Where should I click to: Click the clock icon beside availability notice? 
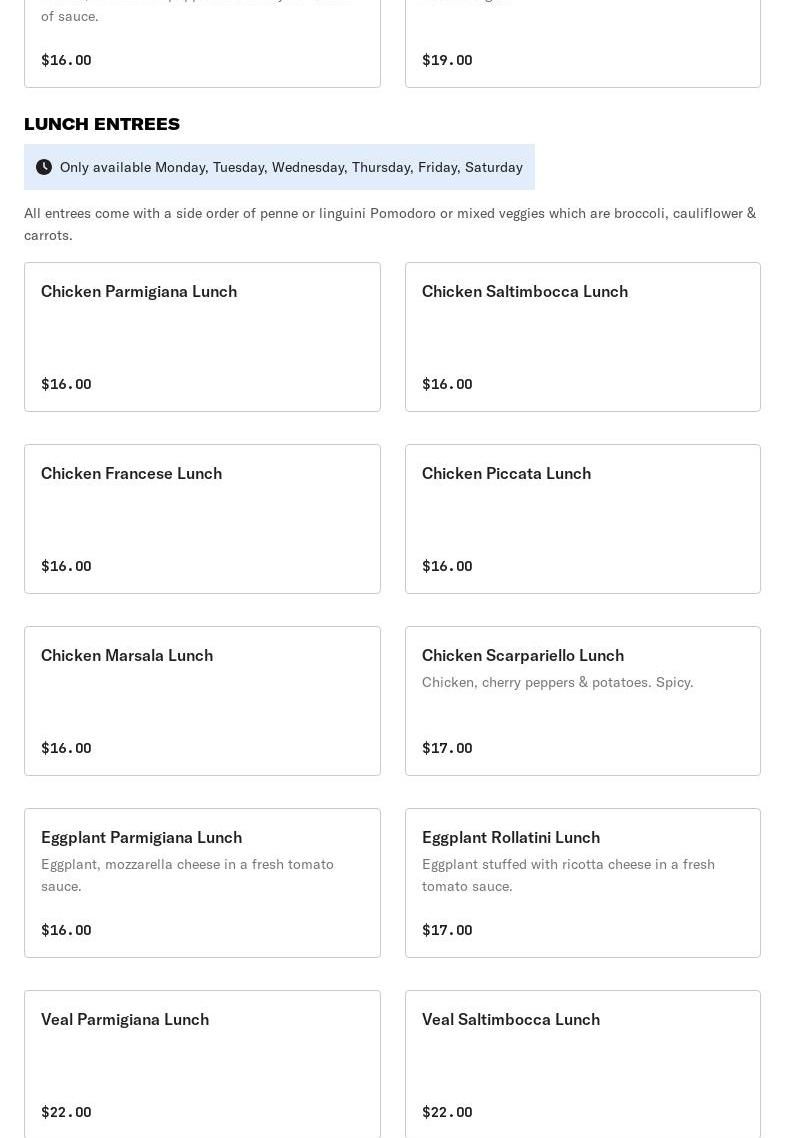[x=44, y=167]
